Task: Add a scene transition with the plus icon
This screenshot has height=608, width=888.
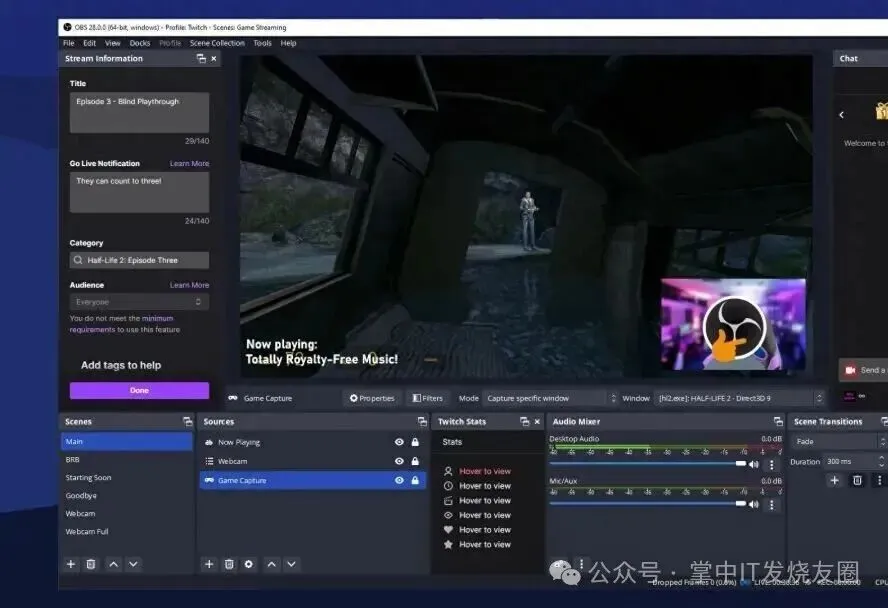Action: 834,480
